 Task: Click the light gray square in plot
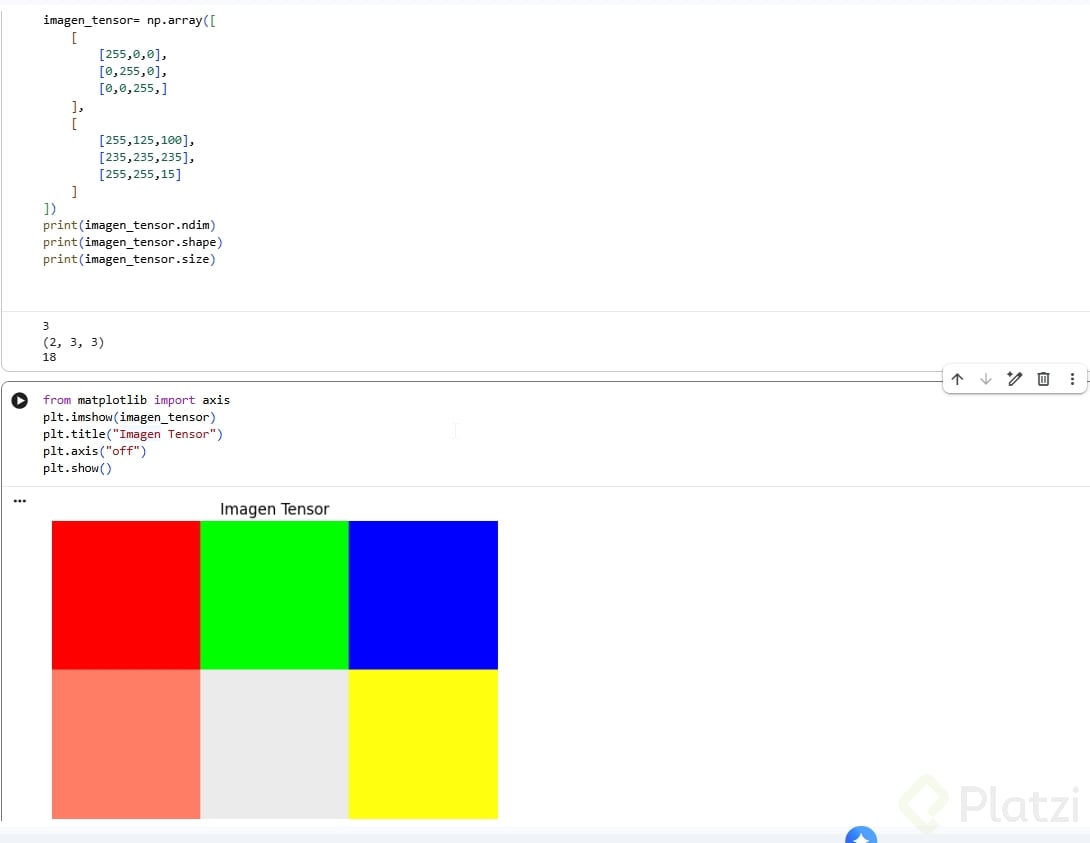(x=275, y=744)
